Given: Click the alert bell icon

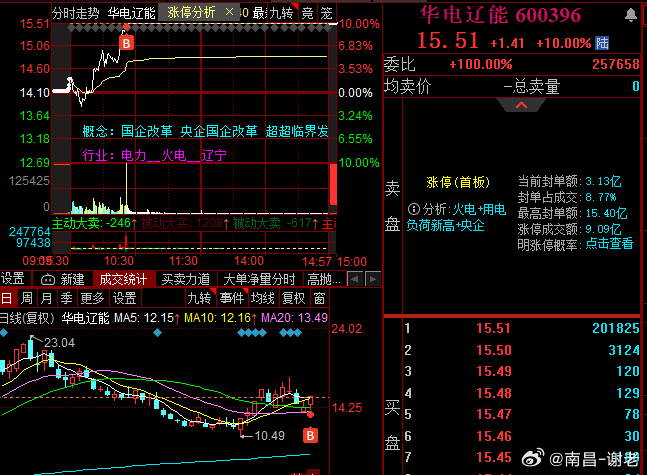Looking at the screenshot, I should [x=630, y=15].
